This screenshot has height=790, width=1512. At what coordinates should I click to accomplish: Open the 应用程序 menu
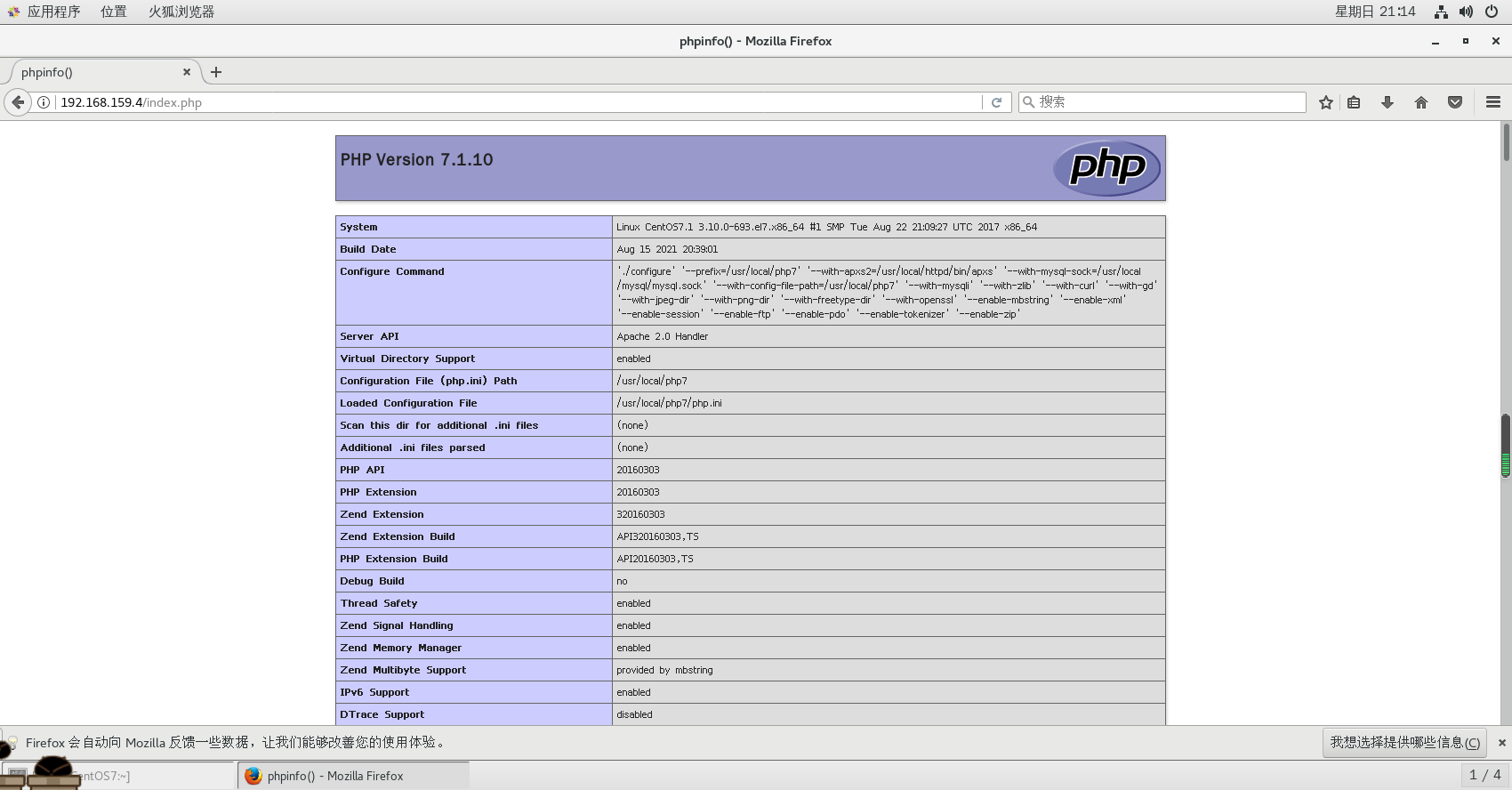point(53,12)
